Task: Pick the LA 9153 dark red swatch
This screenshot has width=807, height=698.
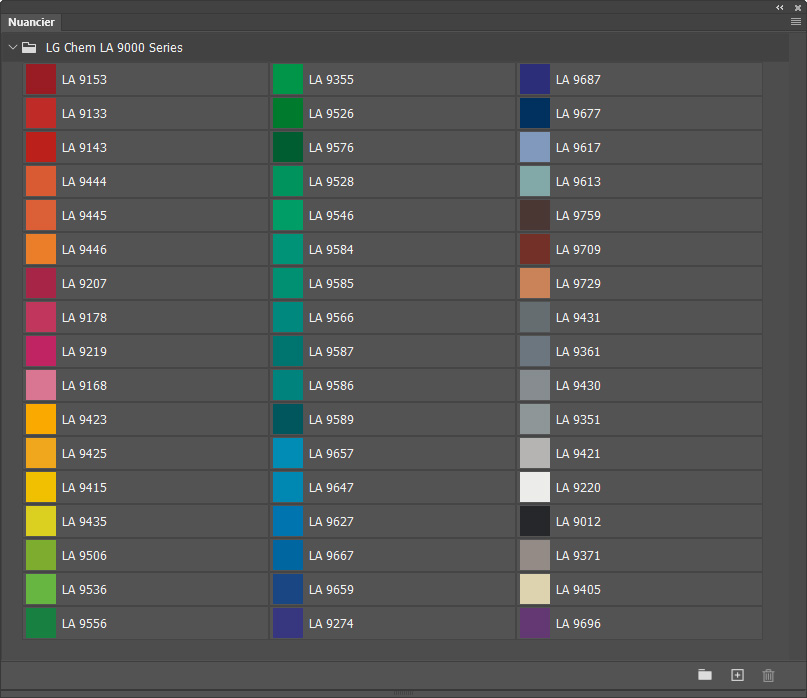Action: (41, 79)
